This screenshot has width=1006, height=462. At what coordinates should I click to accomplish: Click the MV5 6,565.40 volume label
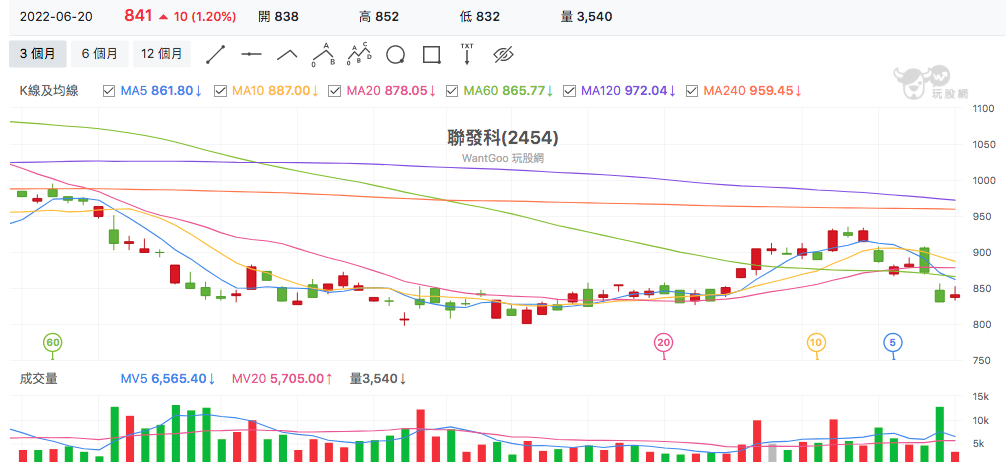coord(168,379)
